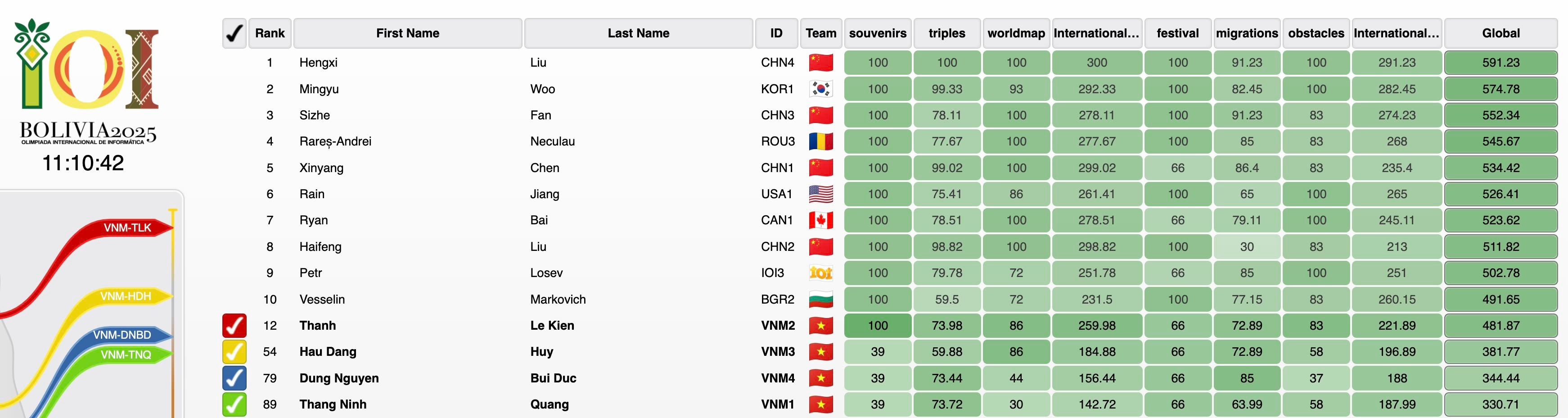Sort by the Rank column header
Screen dimensions: 1568x418
pos(270,33)
